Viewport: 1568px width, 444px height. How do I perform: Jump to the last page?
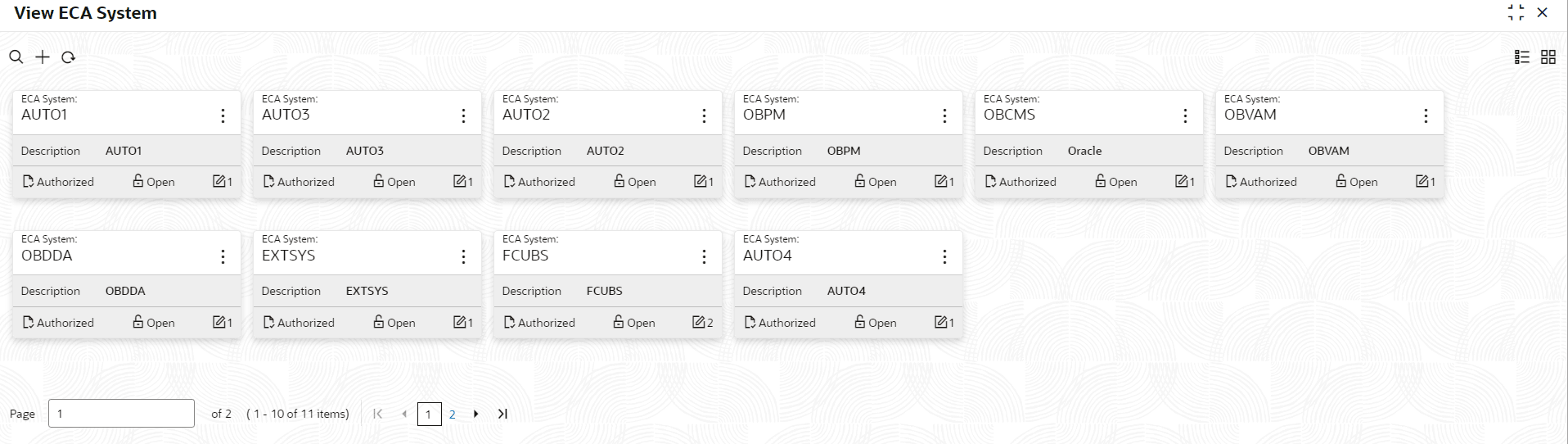coord(502,414)
